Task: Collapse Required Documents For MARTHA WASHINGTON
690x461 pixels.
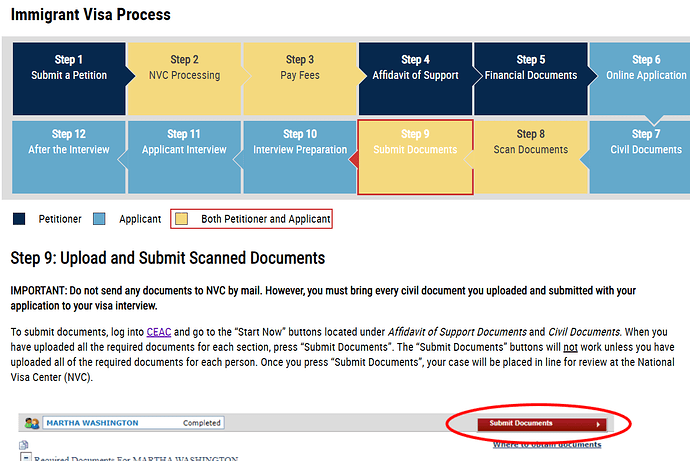Action: click(x=26, y=457)
